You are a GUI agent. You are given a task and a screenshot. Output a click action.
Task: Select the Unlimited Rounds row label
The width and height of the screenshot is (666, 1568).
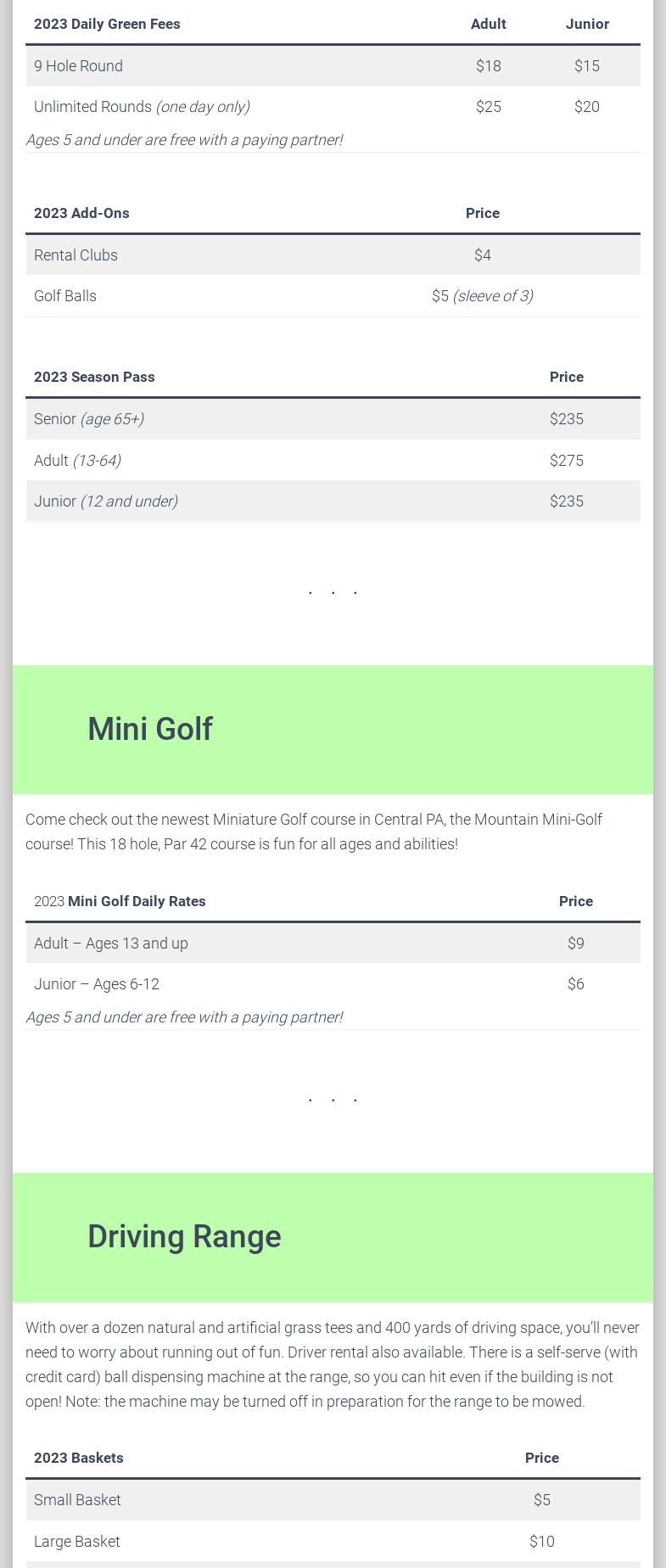(x=142, y=107)
